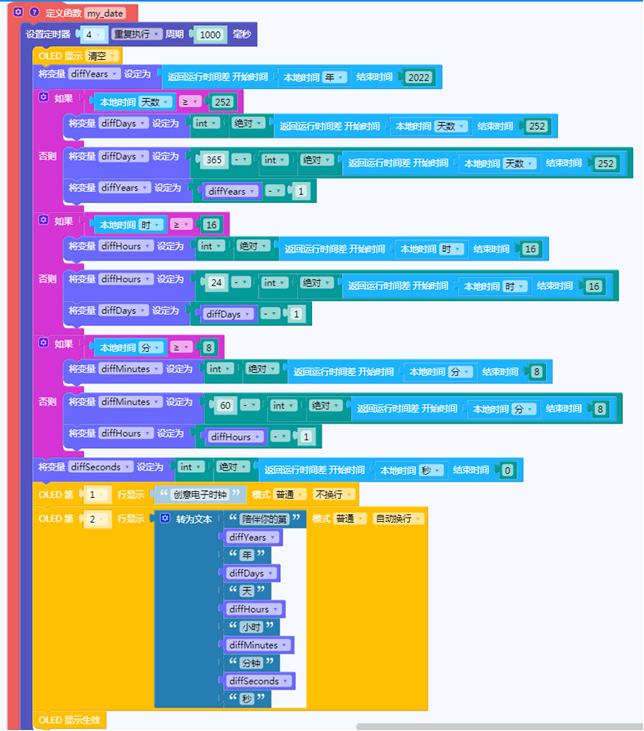644x731 pixels.
Task: Edit 16 value in 如果 时 condition
Action: point(211,225)
